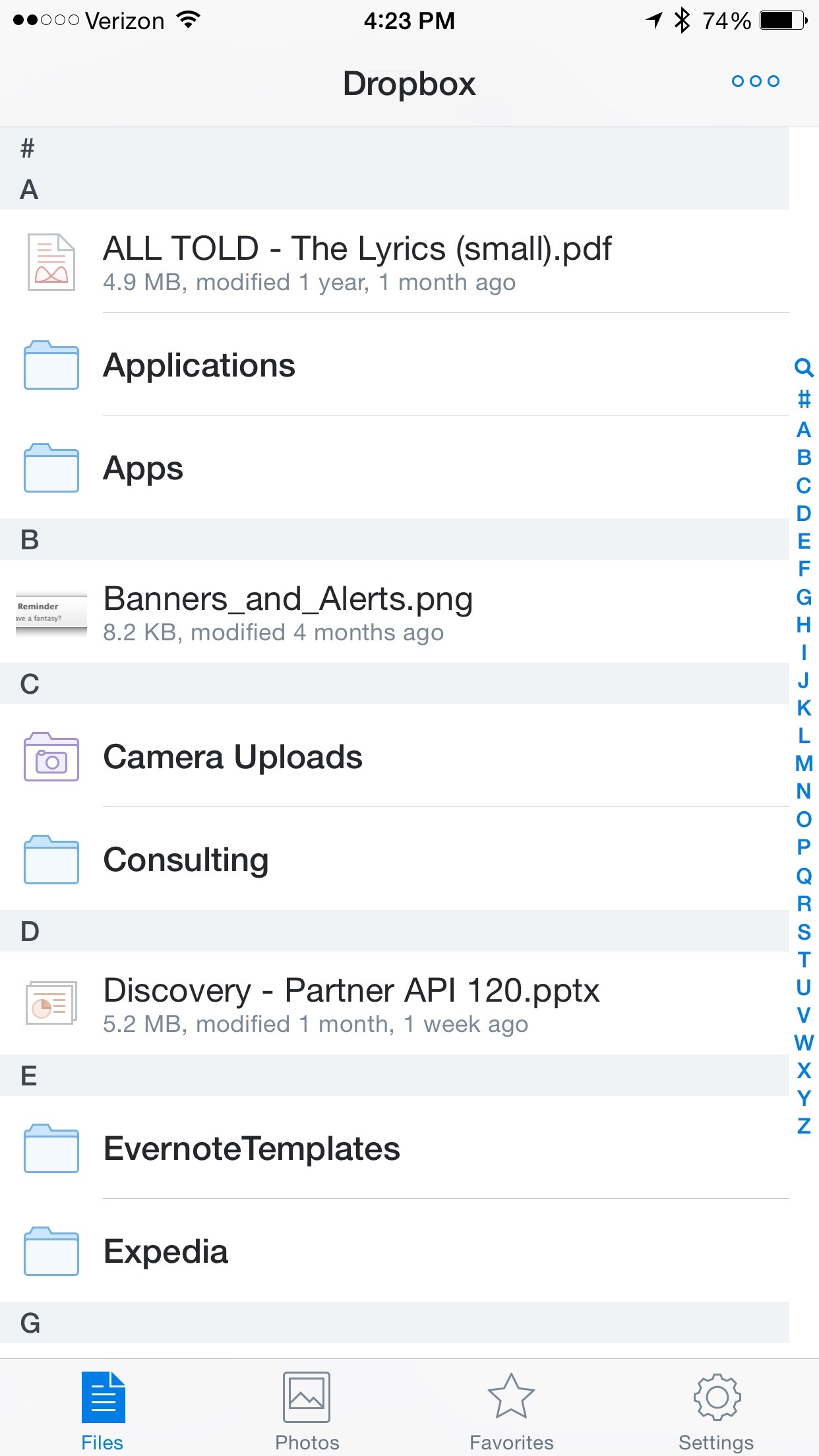Viewport: 819px width, 1456px height.
Task: Jump to letter E in index bar
Action: (804, 541)
